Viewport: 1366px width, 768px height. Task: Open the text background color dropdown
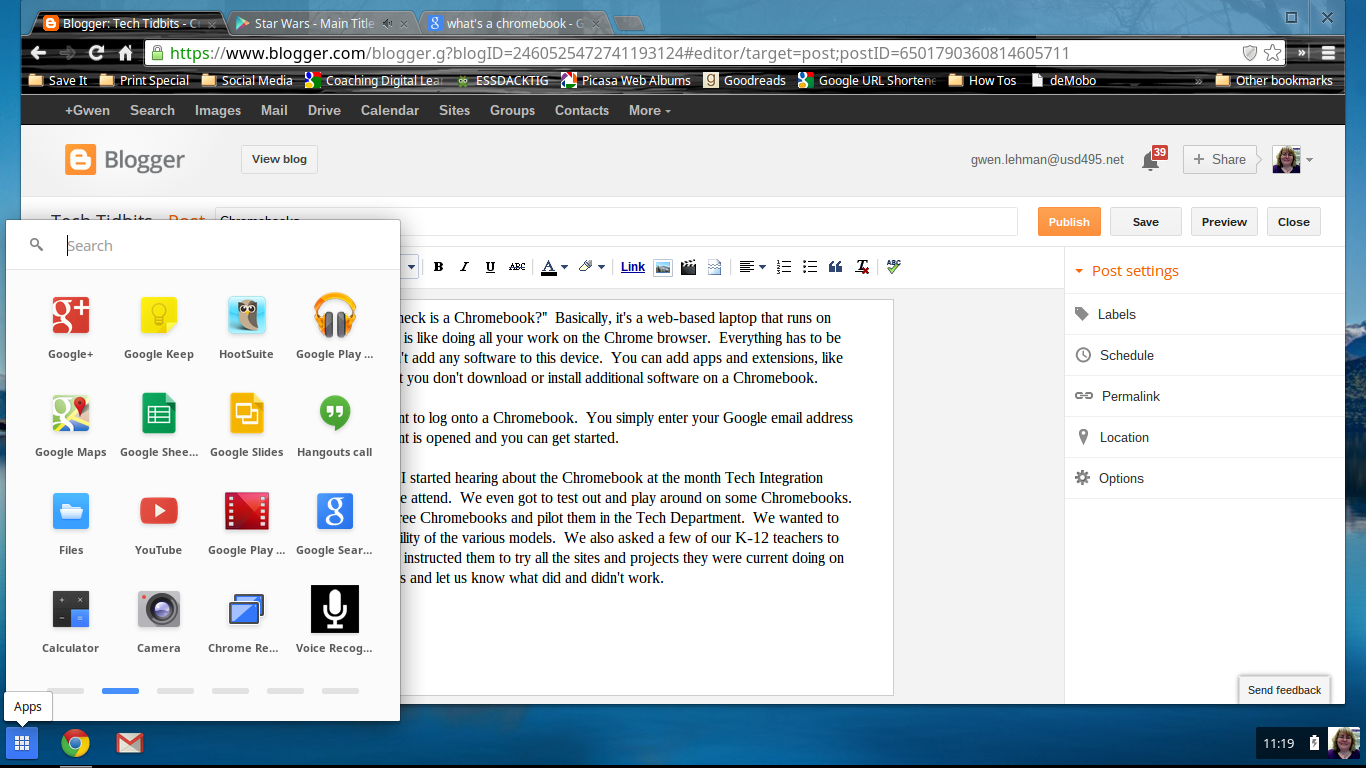point(592,267)
